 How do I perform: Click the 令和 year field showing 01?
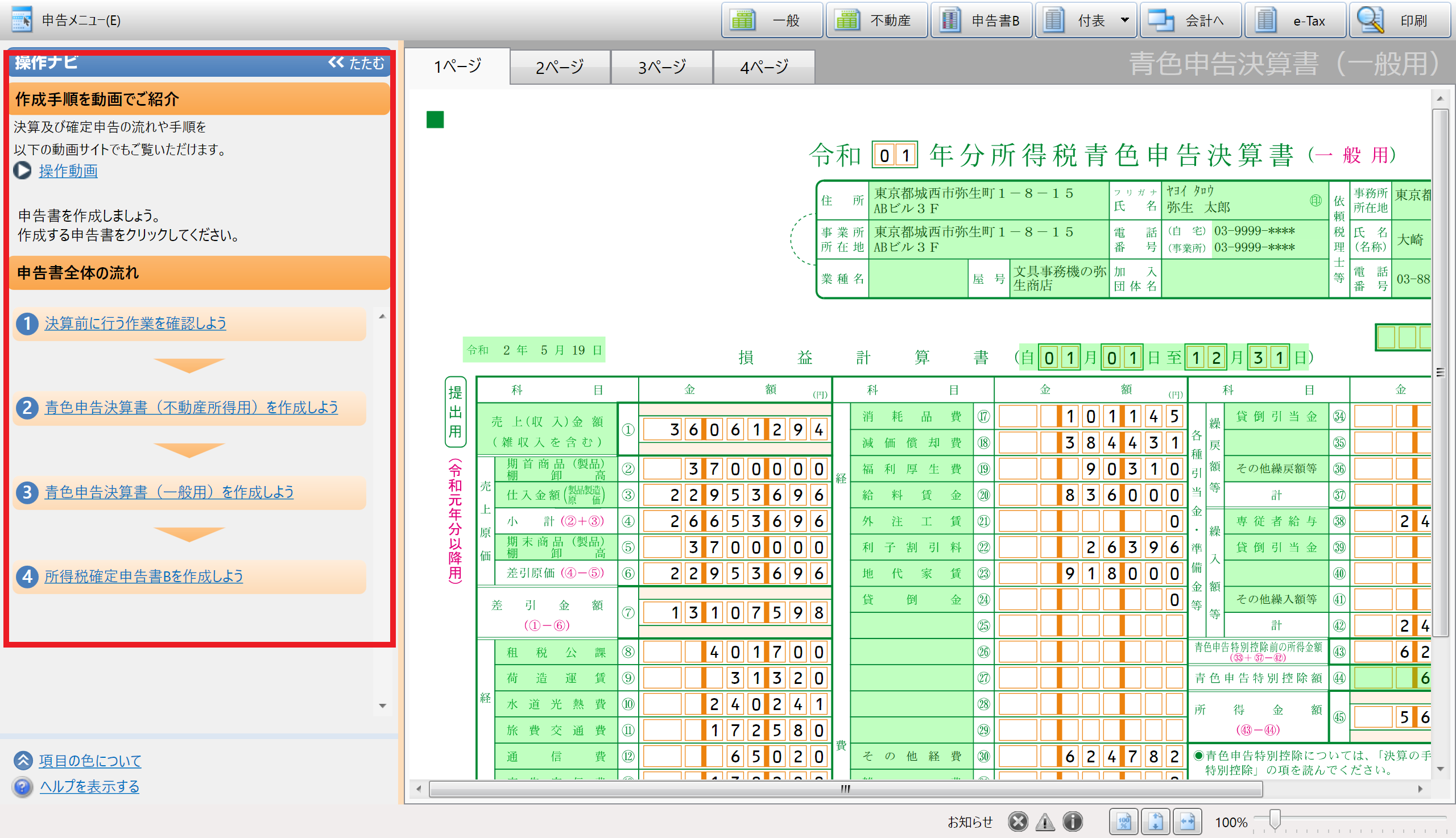(895, 155)
